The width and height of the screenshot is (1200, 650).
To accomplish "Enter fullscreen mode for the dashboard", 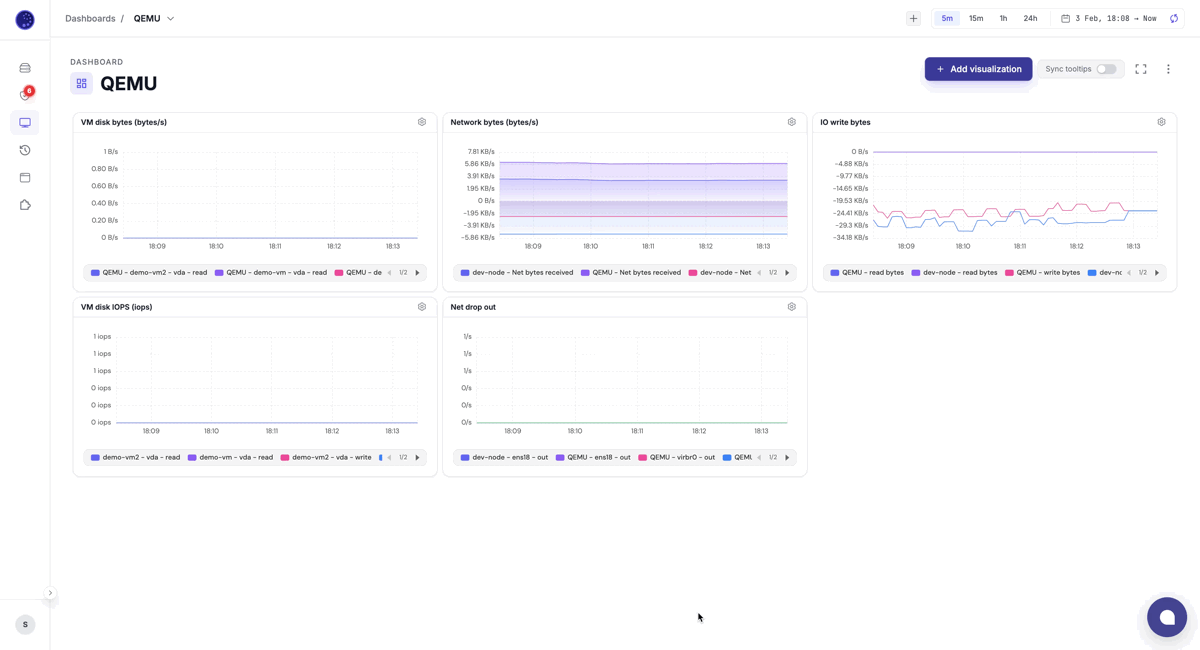I will coord(1140,69).
